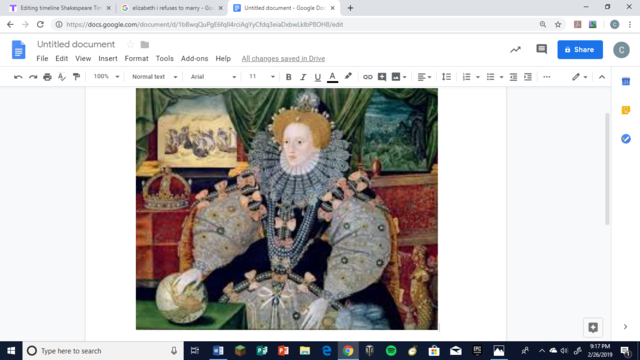Screen dimensions: 640x360
Task: Open activity dashboard trend icon
Action: 515,50
